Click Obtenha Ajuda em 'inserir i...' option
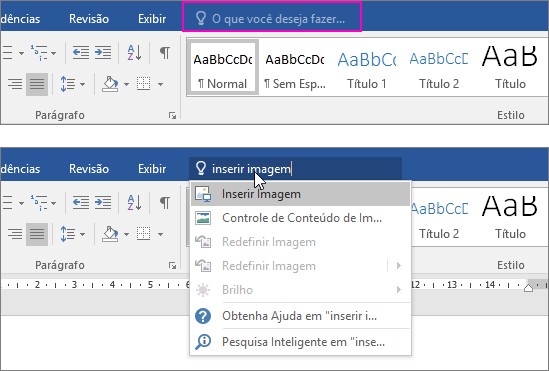 pos(300,316)
